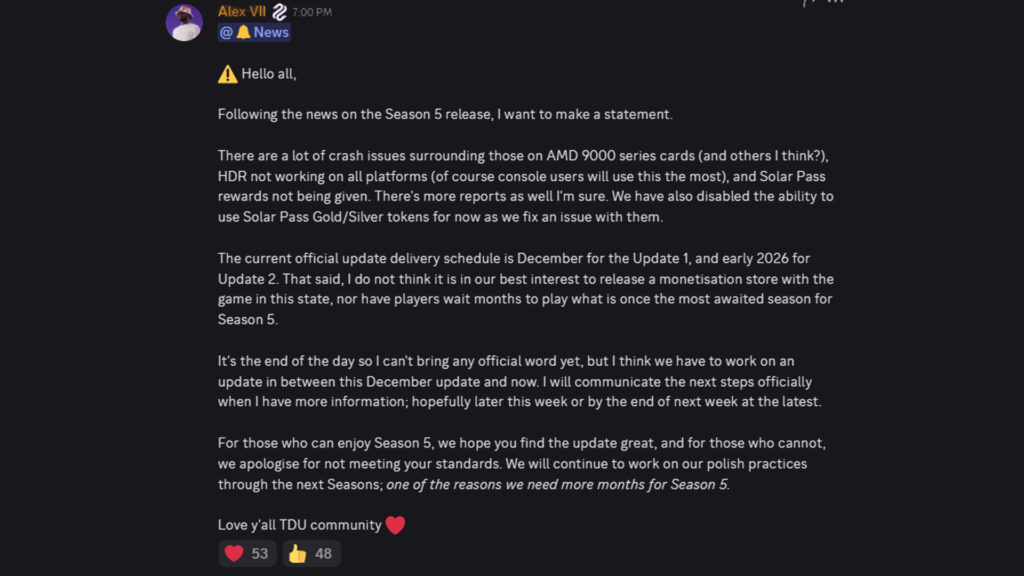Click the @News role mention

(x=254, y=32)
